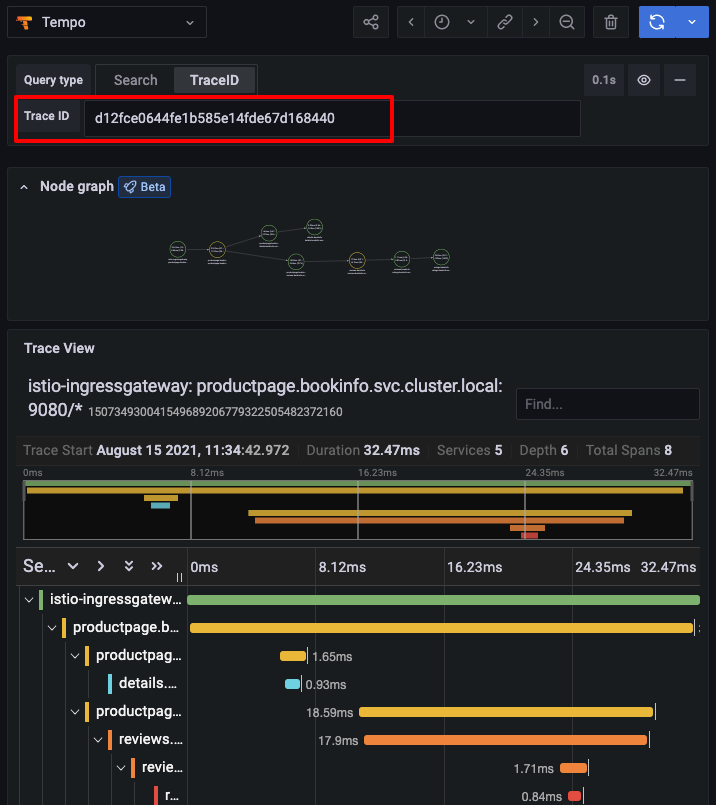Viewport: 716px width, 805px height.
Task: Collapse the istio-ingressgateway span row
Action: [x=28, y=600]
